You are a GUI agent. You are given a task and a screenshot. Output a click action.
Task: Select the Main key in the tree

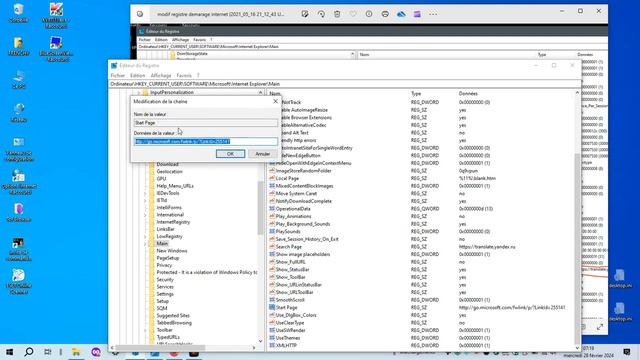click(162, 244)
